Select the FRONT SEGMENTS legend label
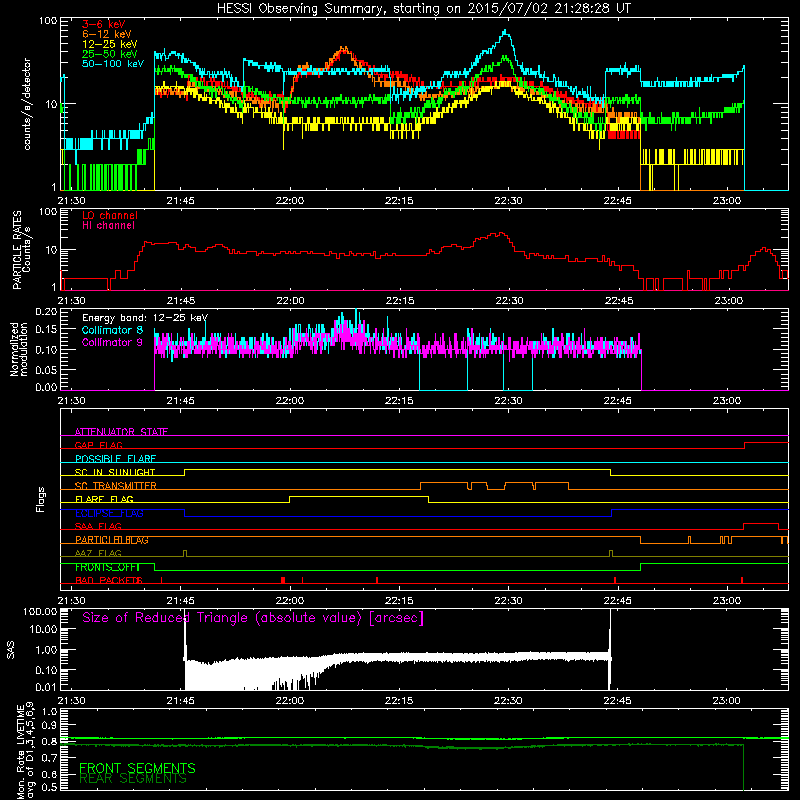 point(137,768)
